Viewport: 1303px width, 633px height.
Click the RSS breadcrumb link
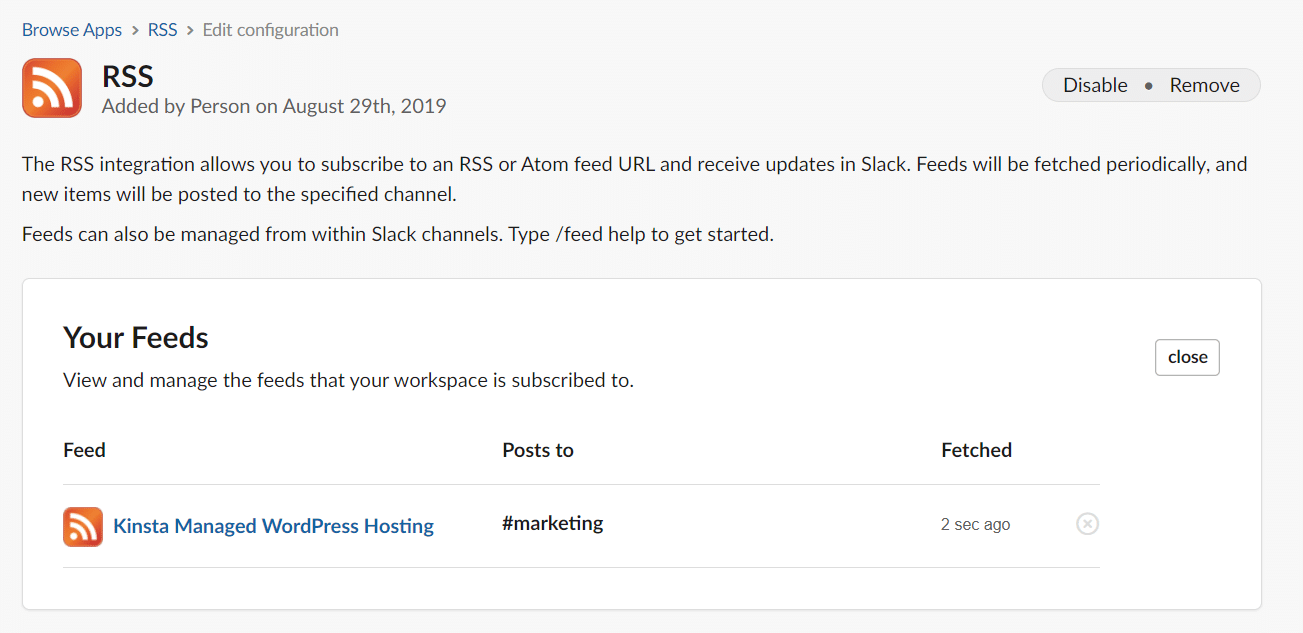162,29
